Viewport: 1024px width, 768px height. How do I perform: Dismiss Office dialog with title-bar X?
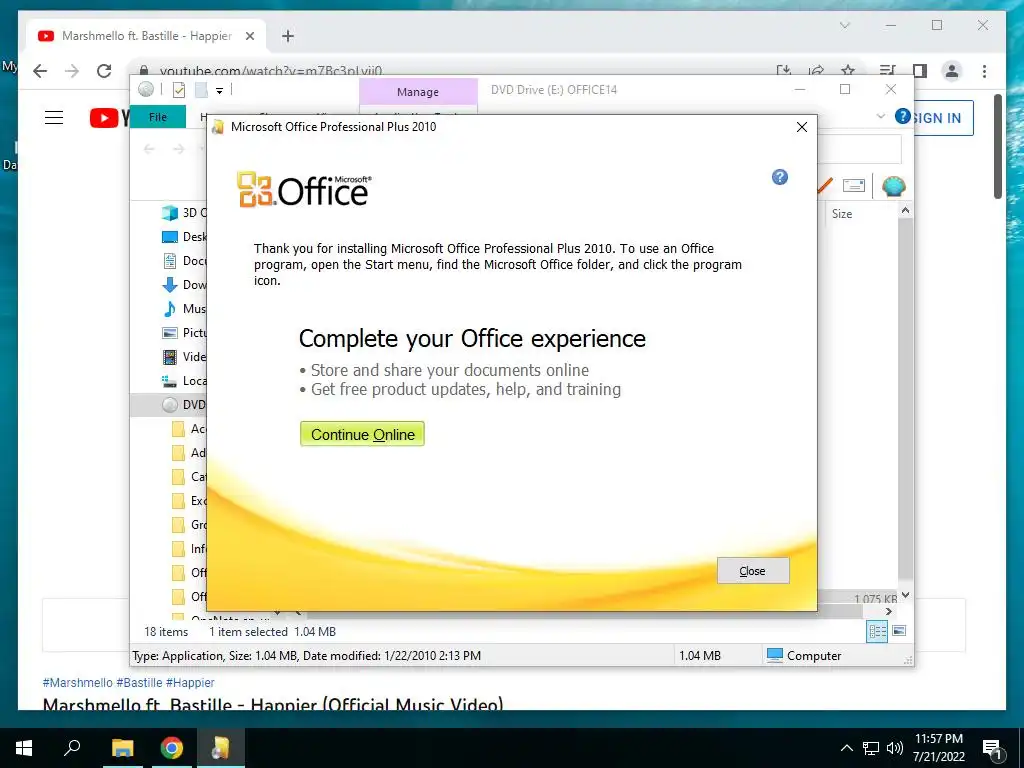click(802, 127)
